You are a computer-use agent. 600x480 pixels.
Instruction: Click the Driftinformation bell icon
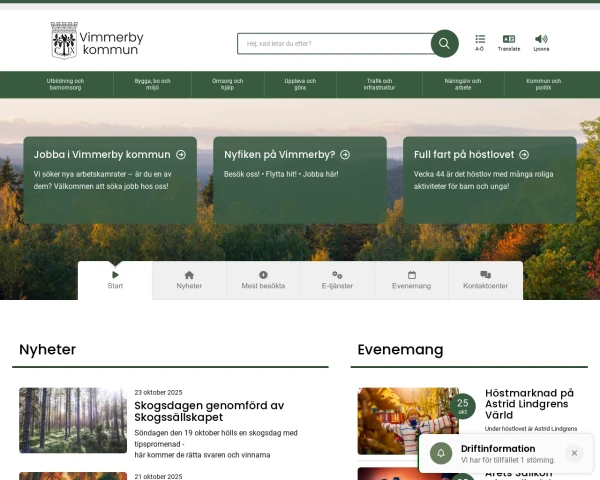pos(441,453)
